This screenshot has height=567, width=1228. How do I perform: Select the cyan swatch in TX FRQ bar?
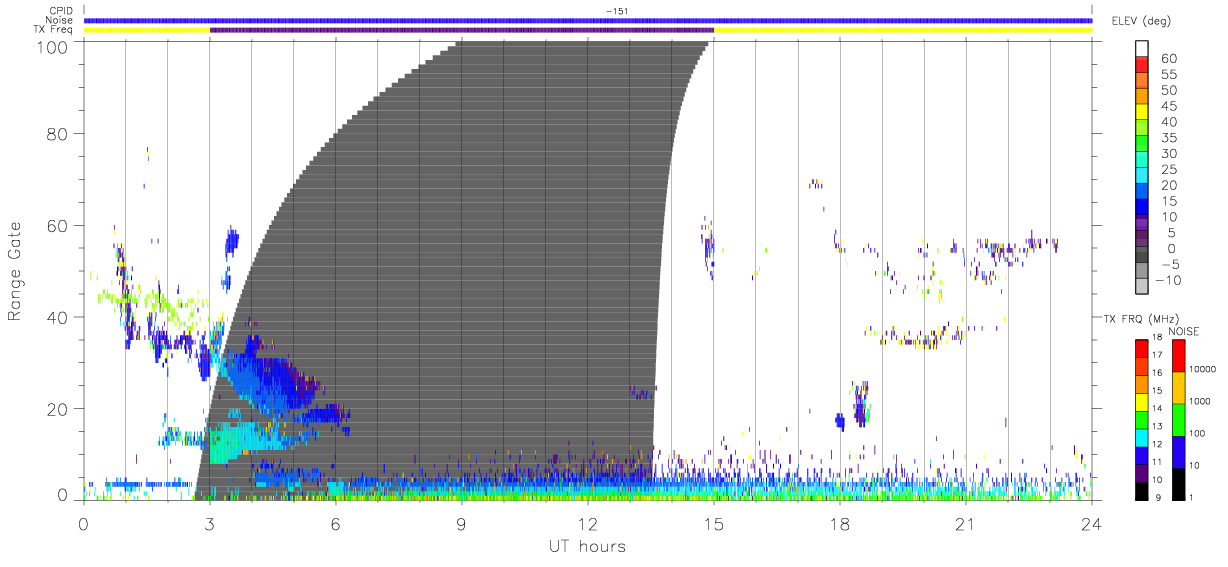pyautogui.click(x=1142, y=436)
